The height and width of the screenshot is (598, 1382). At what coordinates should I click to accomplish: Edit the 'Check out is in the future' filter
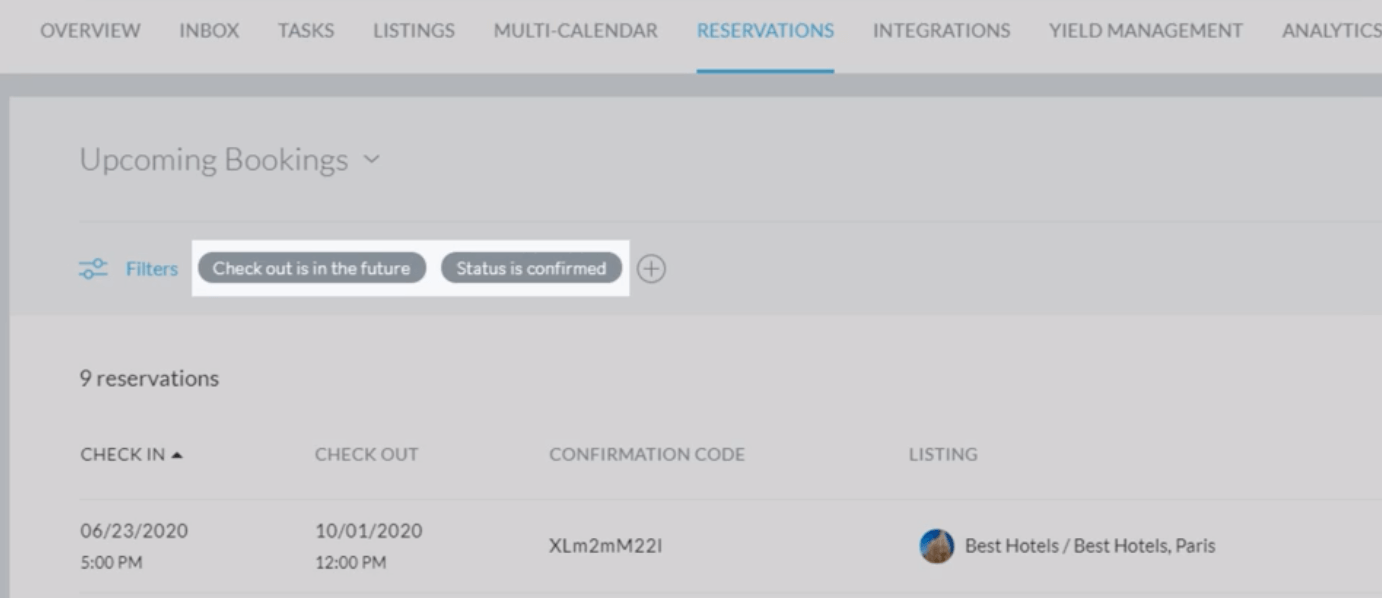point(311,268)
